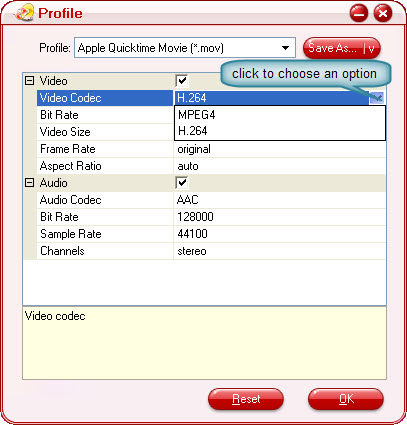Select the Sample Rate row label
Image resolution: width=407 pixels, height=425 pixels.
click(x=105, y=234)
